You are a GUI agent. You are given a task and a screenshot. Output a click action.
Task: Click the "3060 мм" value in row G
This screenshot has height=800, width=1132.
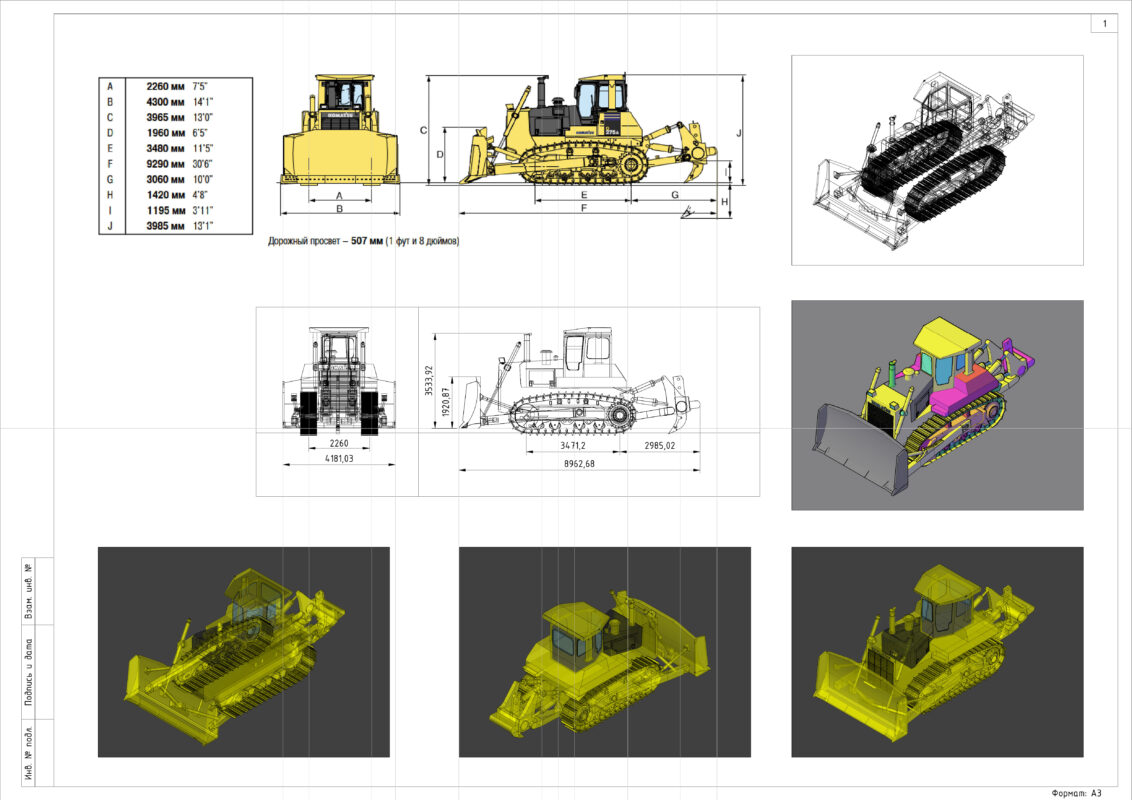(165, 180)
